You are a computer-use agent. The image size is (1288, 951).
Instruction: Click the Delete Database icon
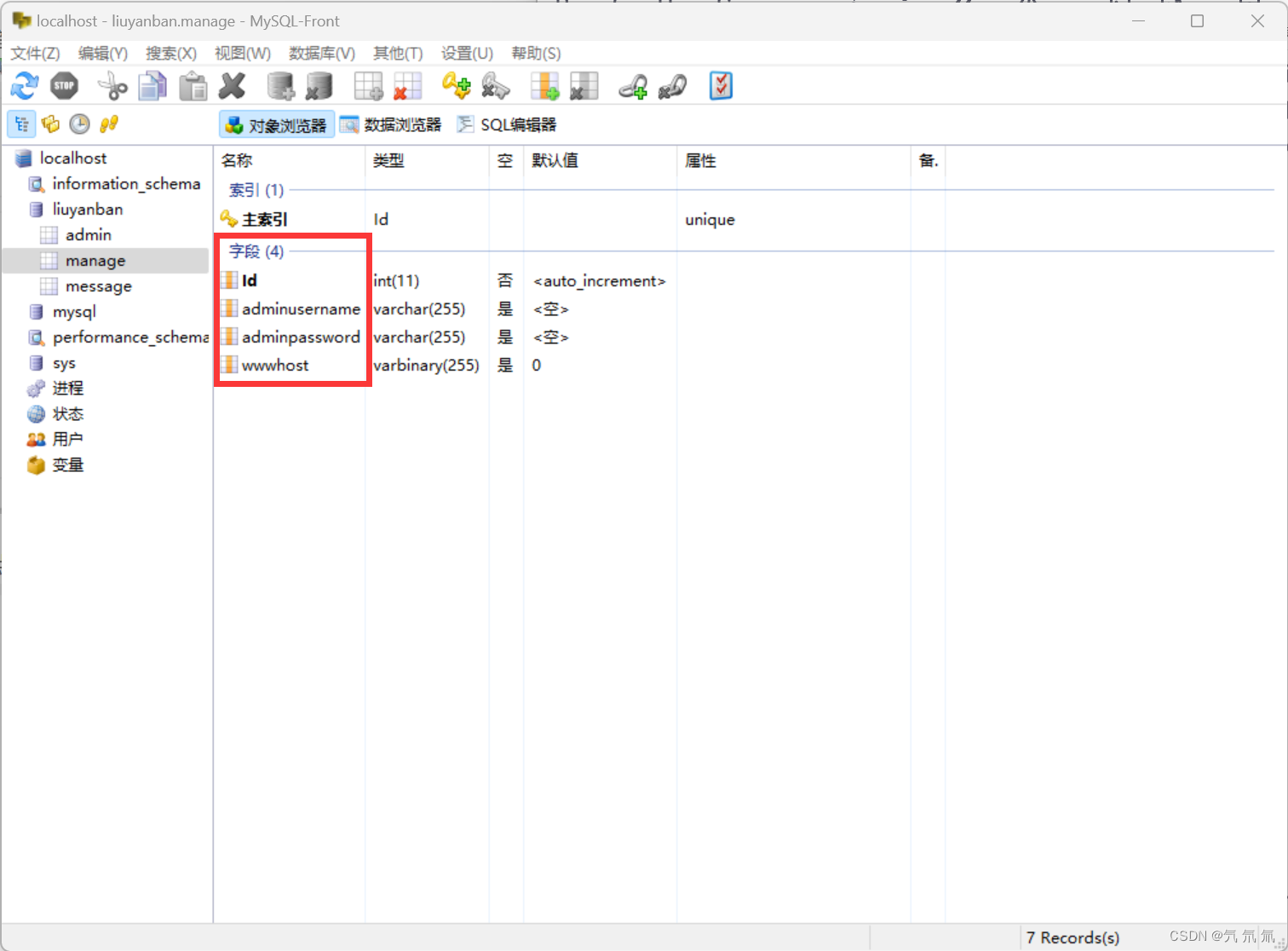point(319,85)
